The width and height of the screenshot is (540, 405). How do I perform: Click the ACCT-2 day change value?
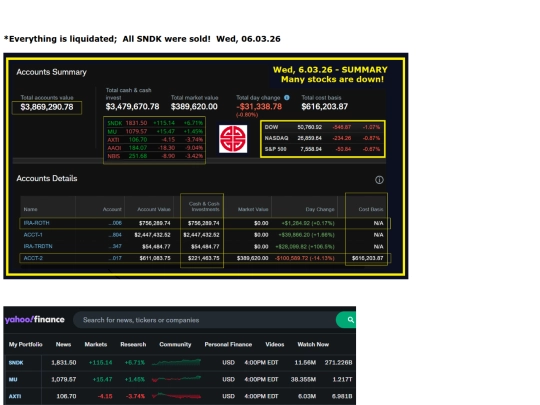coord(304,258)
